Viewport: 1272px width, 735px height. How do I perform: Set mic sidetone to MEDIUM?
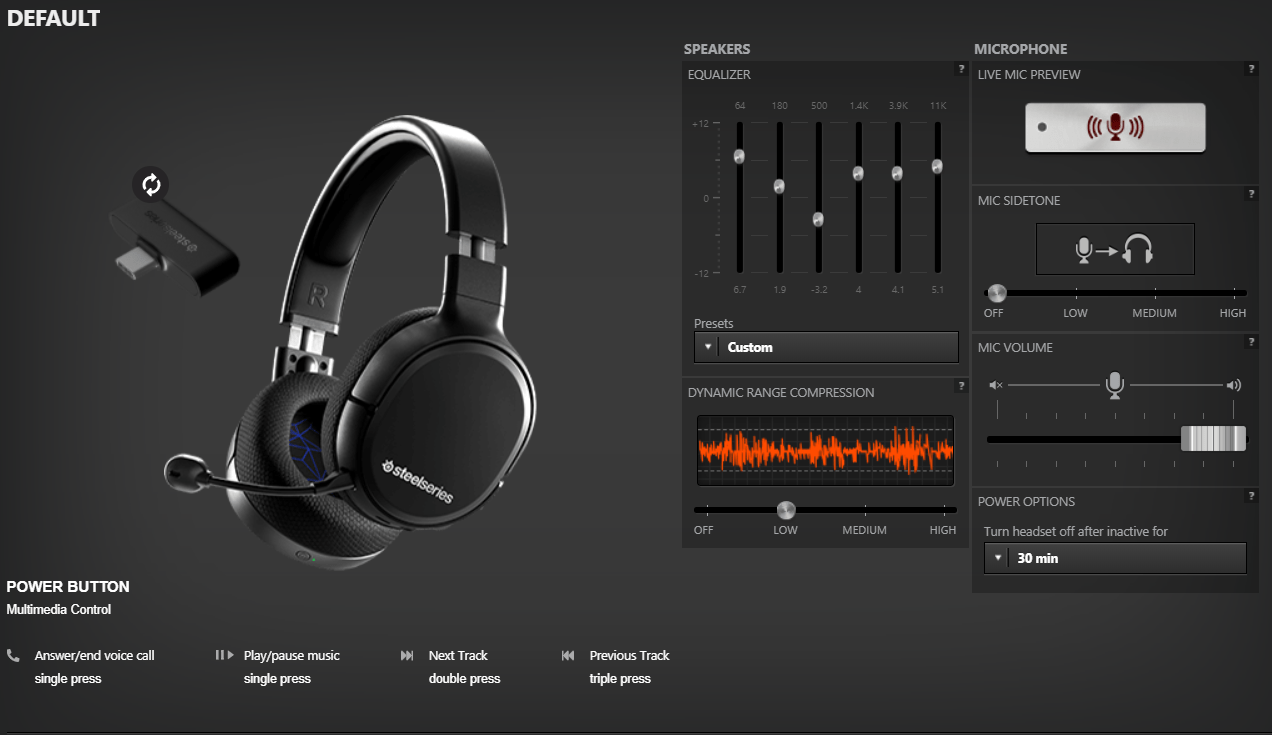pyautogui.click(x=1154, y=313)
